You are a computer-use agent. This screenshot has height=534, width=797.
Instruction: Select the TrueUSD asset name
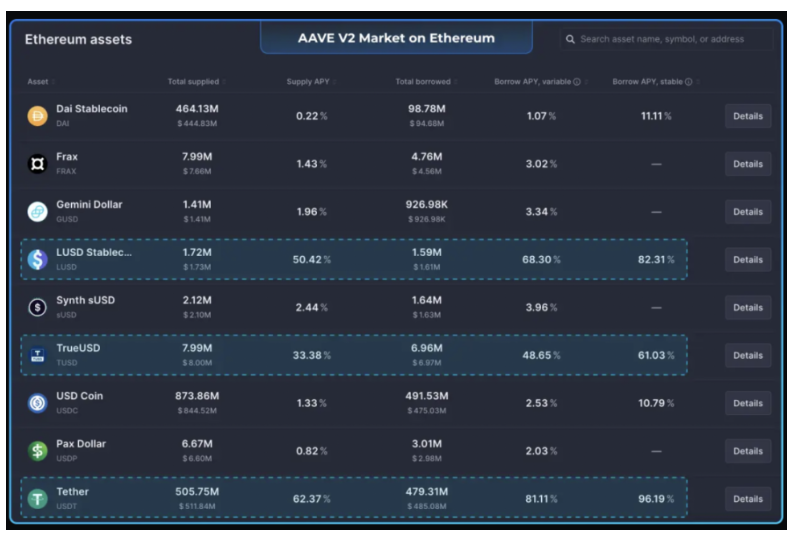78,348
